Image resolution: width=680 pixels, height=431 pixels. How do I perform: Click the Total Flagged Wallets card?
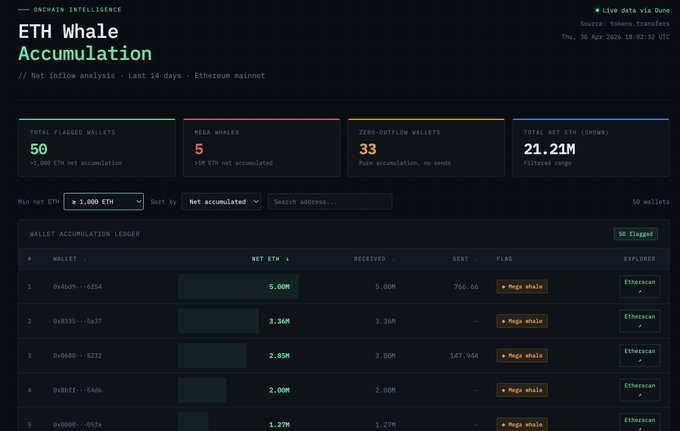tap(97, 147)
